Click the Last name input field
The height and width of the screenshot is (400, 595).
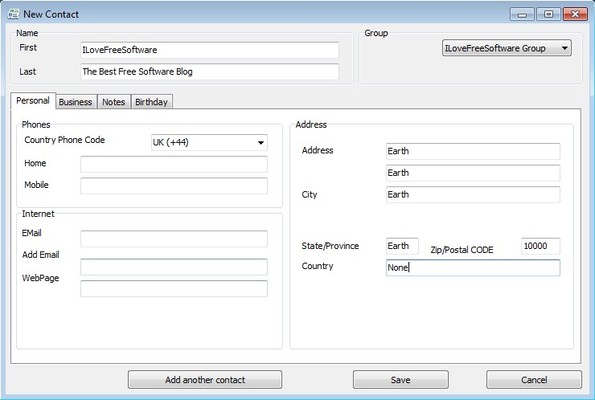(x=209, y=72)
